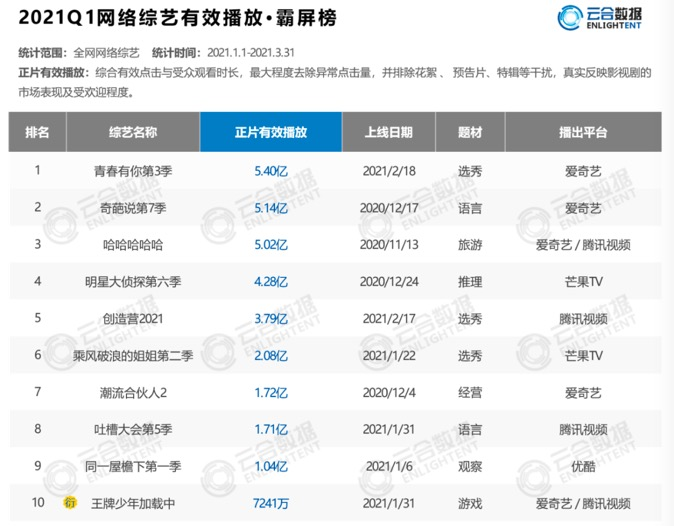Click 爱奇艺 in 潮流合伙人2 row
This screenshot has width=674, height=526.
(583, 393)
